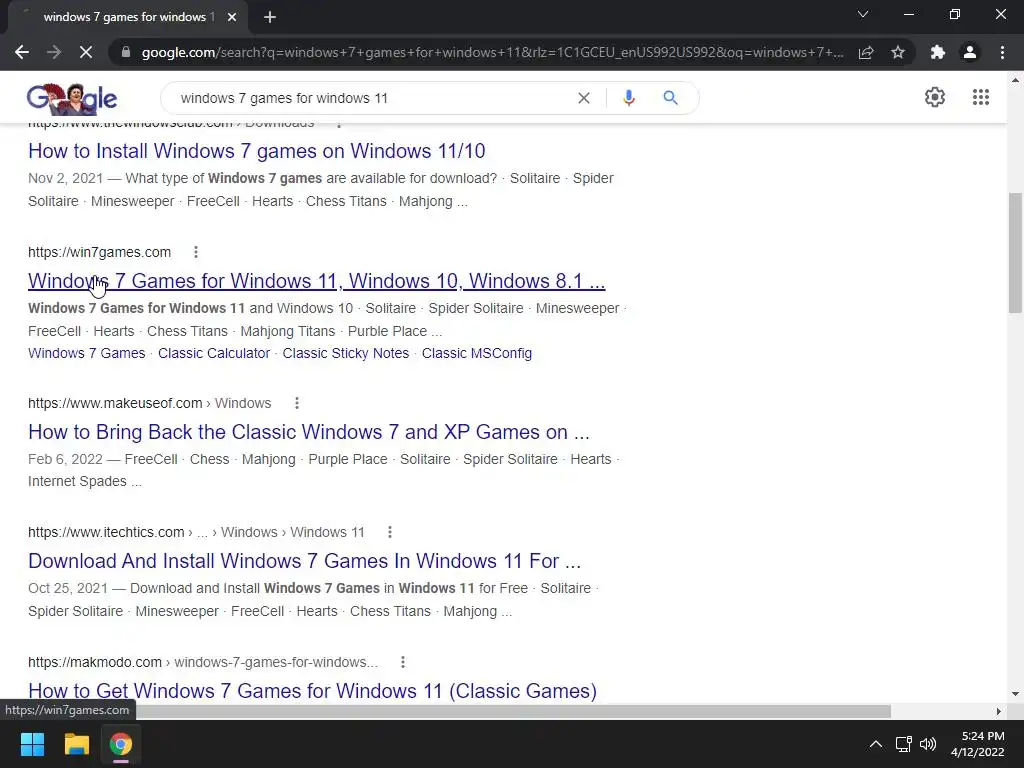Open the tab search chevron
The height and width of the screenshot is (768, 1024).
(x=863, y=14)
